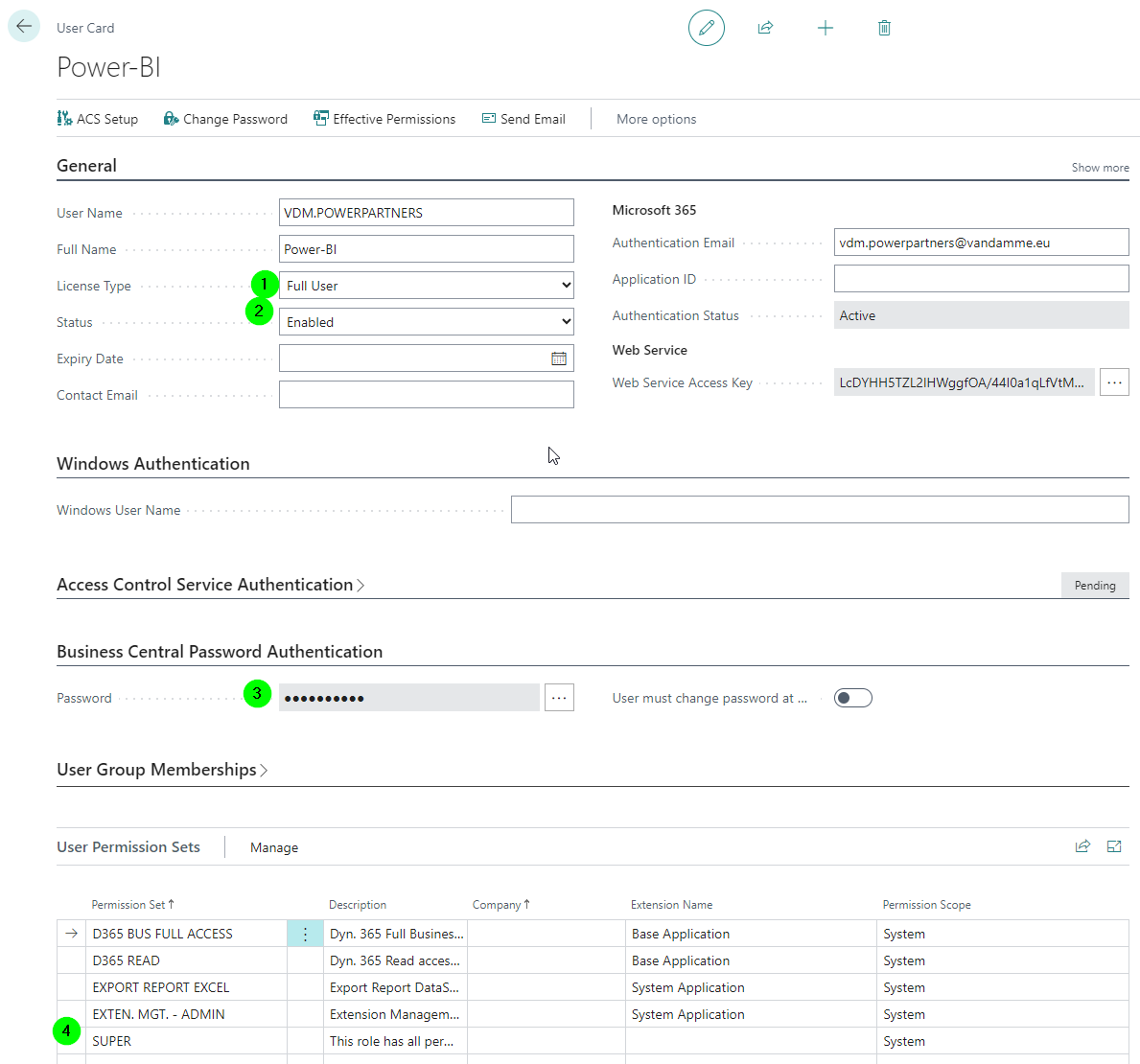The height and width of the screenshot is (1064, 1140).
Task: Click the share icon in the header
Action: (765, 28)
